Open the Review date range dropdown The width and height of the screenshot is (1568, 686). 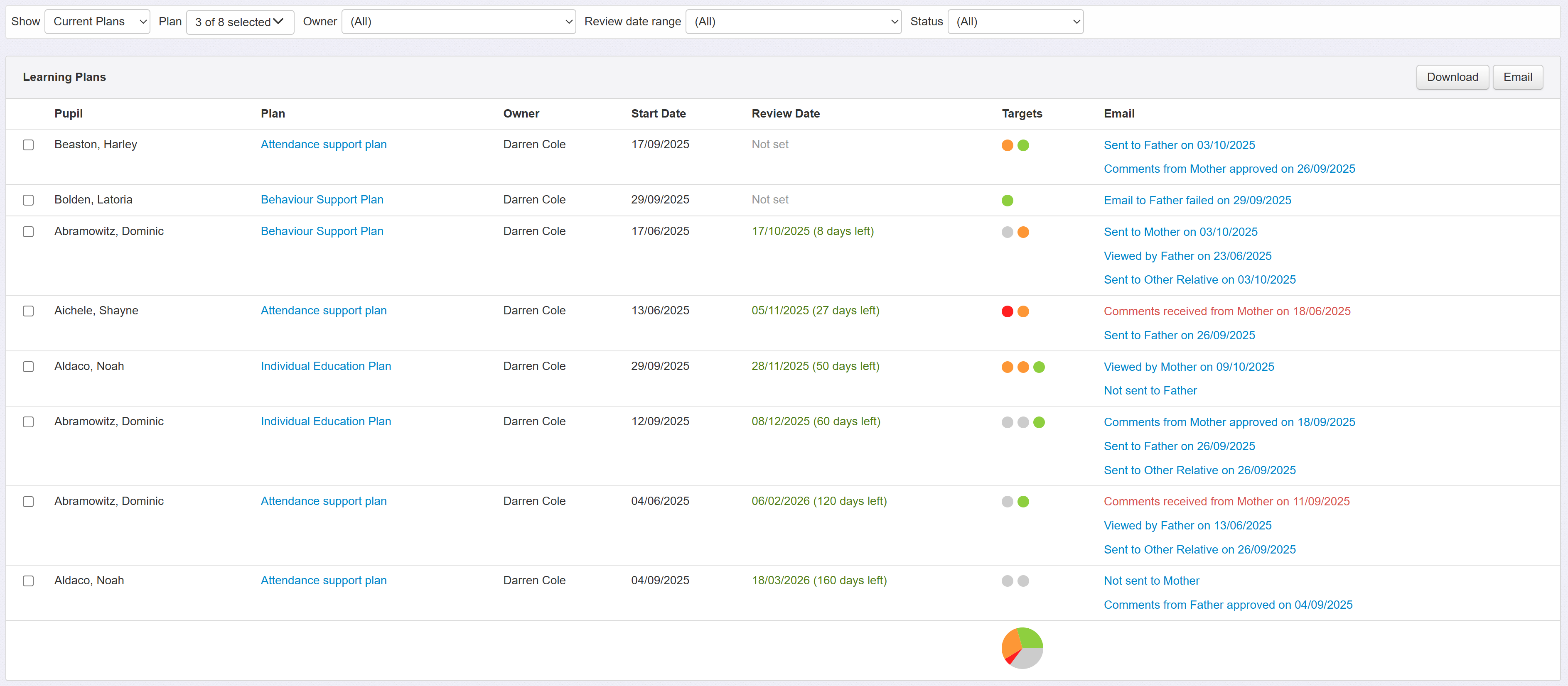coord(793,22)
